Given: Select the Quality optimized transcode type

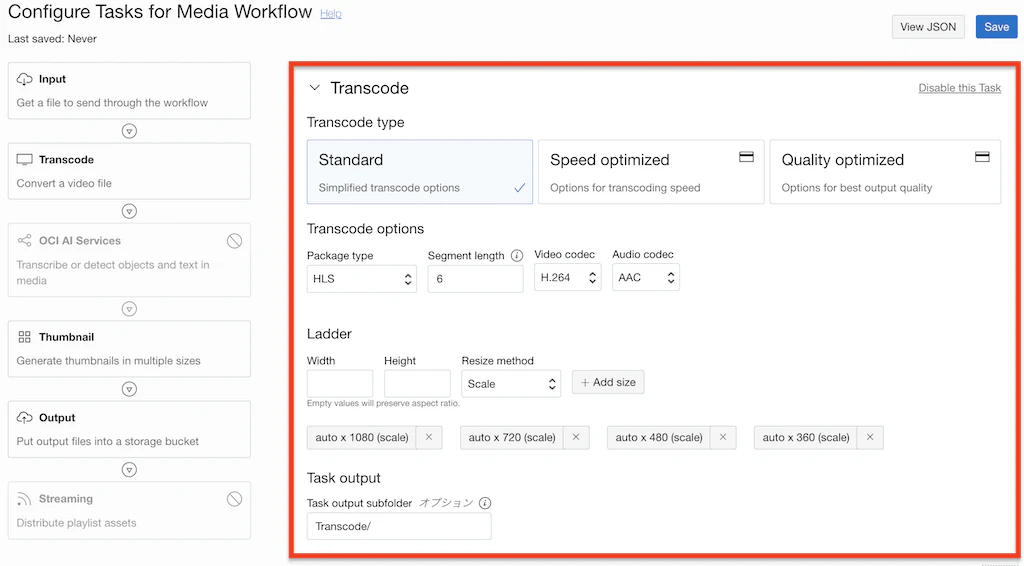Looking at the screenshot, I should point(885,172).
